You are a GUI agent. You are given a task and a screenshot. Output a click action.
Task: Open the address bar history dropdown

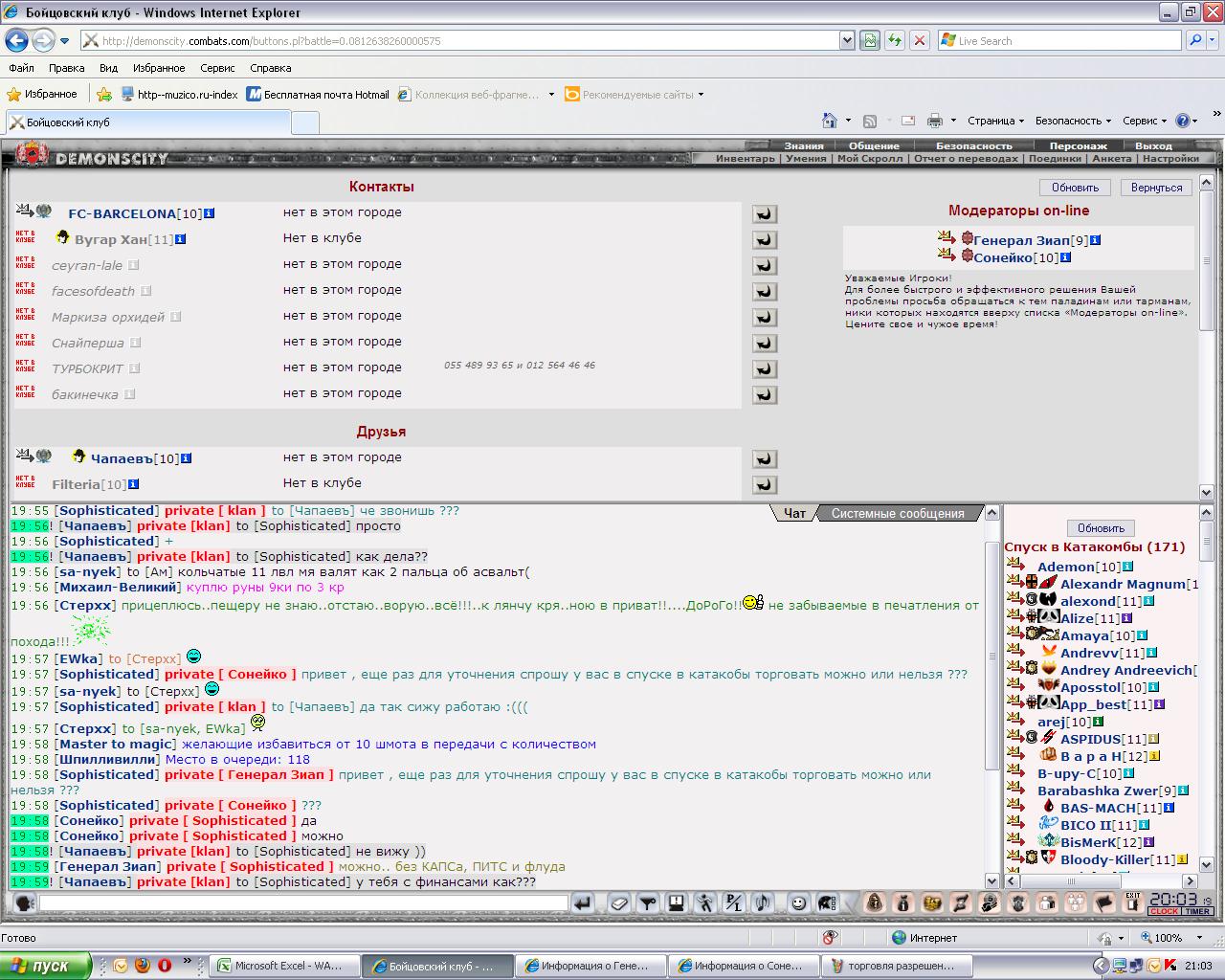pyautogui.click(x=847, y=40)
